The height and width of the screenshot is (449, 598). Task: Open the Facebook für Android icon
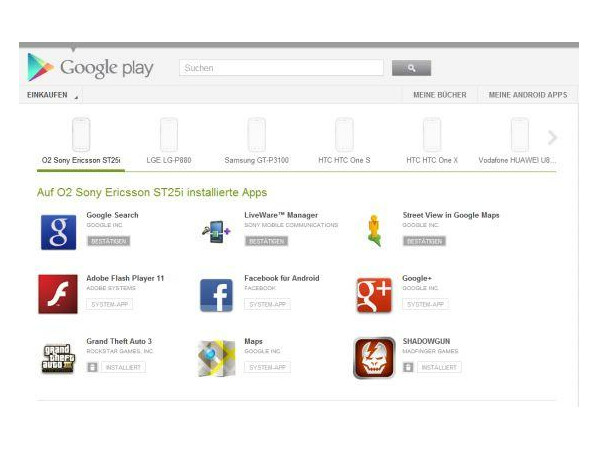tap(216, 295)
